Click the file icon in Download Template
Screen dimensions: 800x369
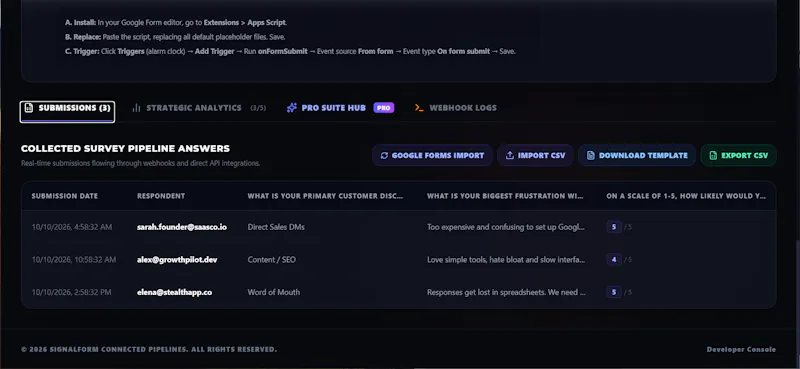[x=590, y=156]
